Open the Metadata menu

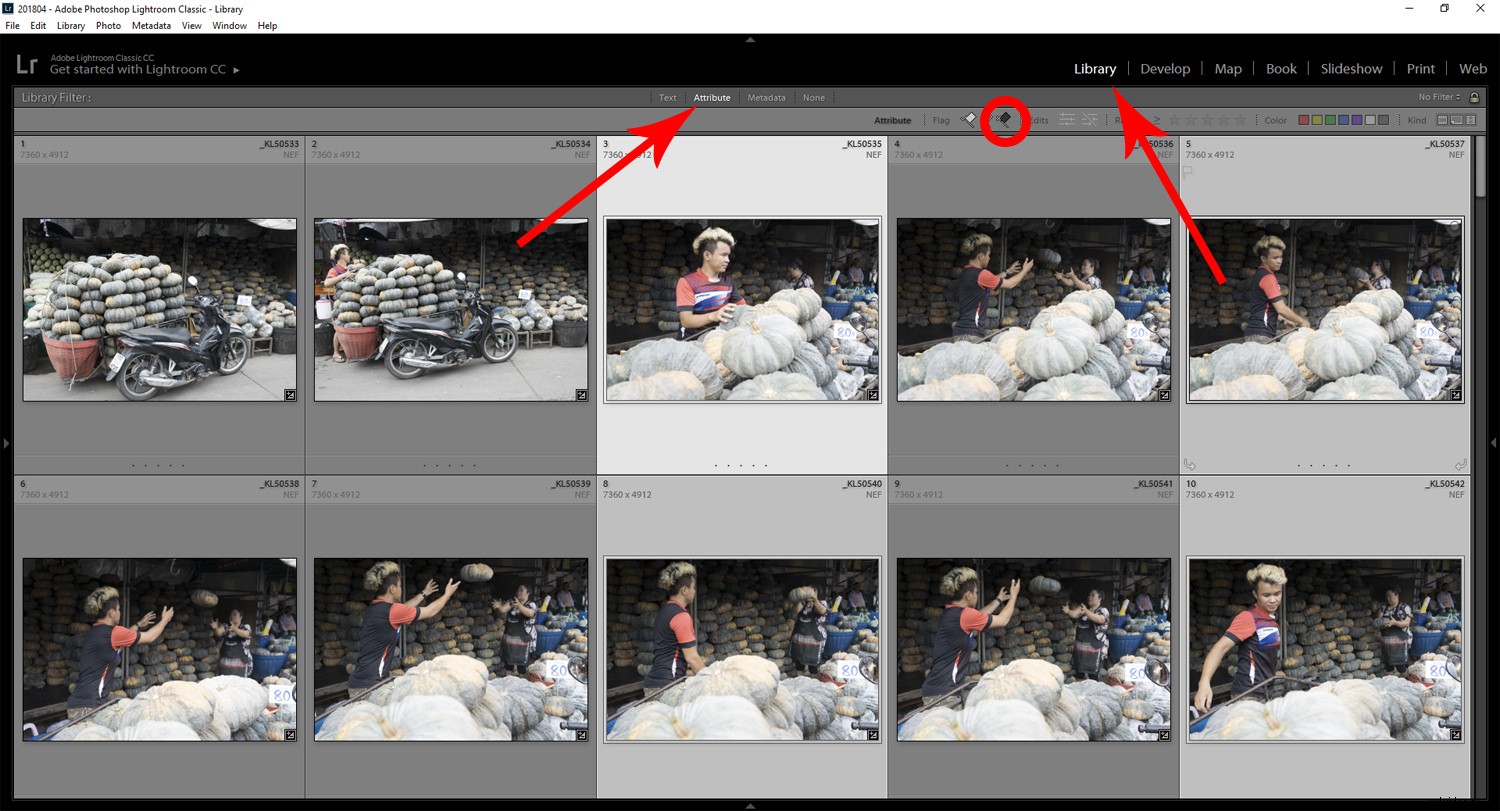point(151,25)
